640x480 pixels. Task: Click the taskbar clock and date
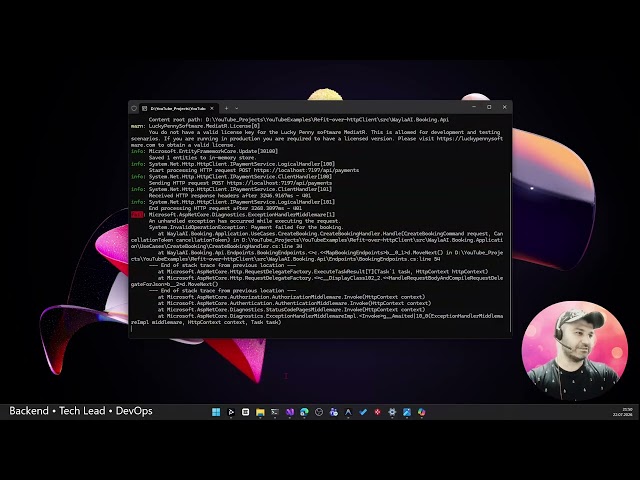[622, 412]
